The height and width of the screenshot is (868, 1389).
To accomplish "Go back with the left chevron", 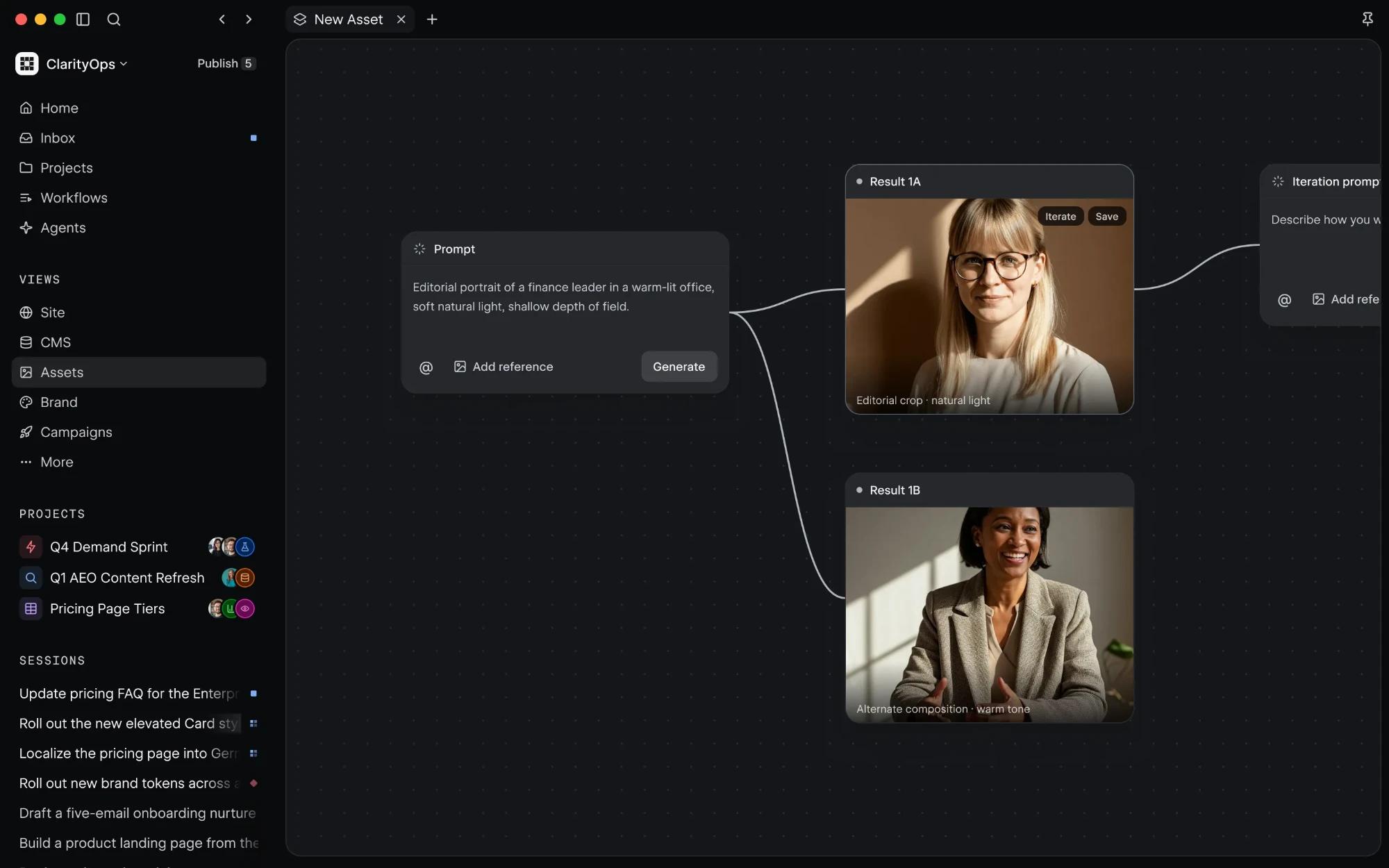I will (x=222, y=19).
